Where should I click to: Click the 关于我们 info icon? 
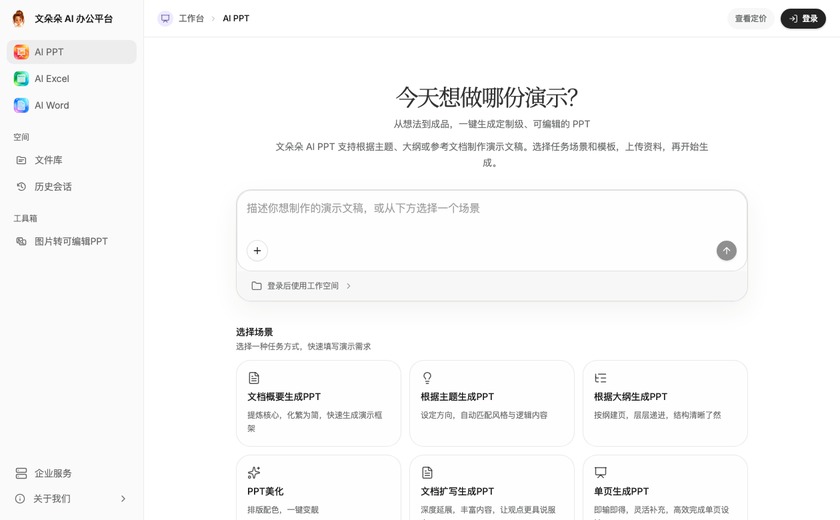pyautogui.click(x=20, y=499)
